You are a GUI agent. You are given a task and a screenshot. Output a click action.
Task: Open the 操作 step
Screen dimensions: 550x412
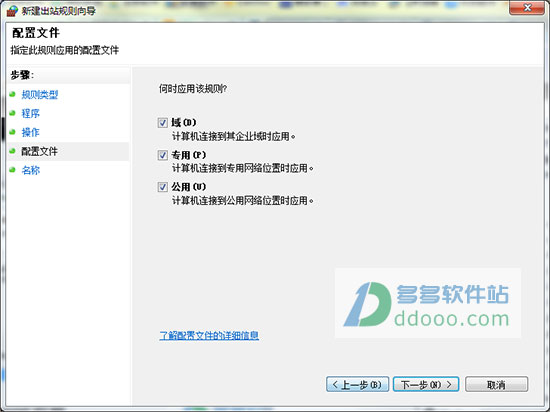pos(31,132)
